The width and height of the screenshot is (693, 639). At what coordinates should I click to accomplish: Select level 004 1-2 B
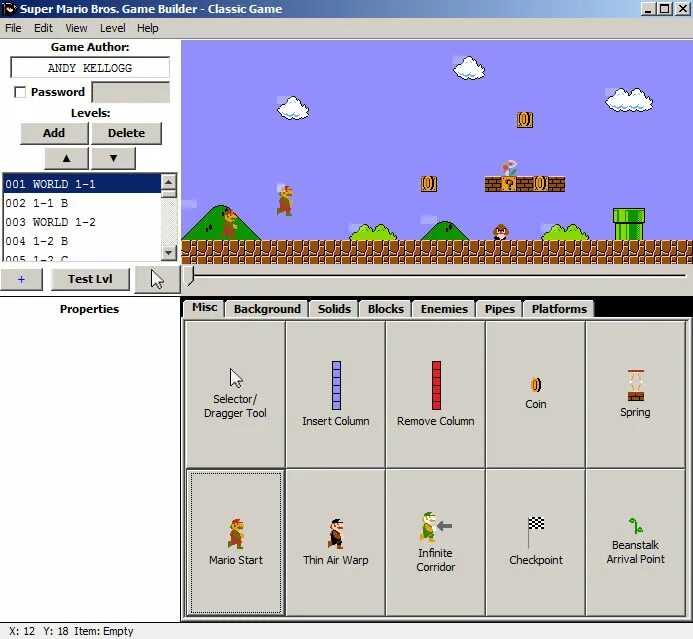(x=82, y=241)
